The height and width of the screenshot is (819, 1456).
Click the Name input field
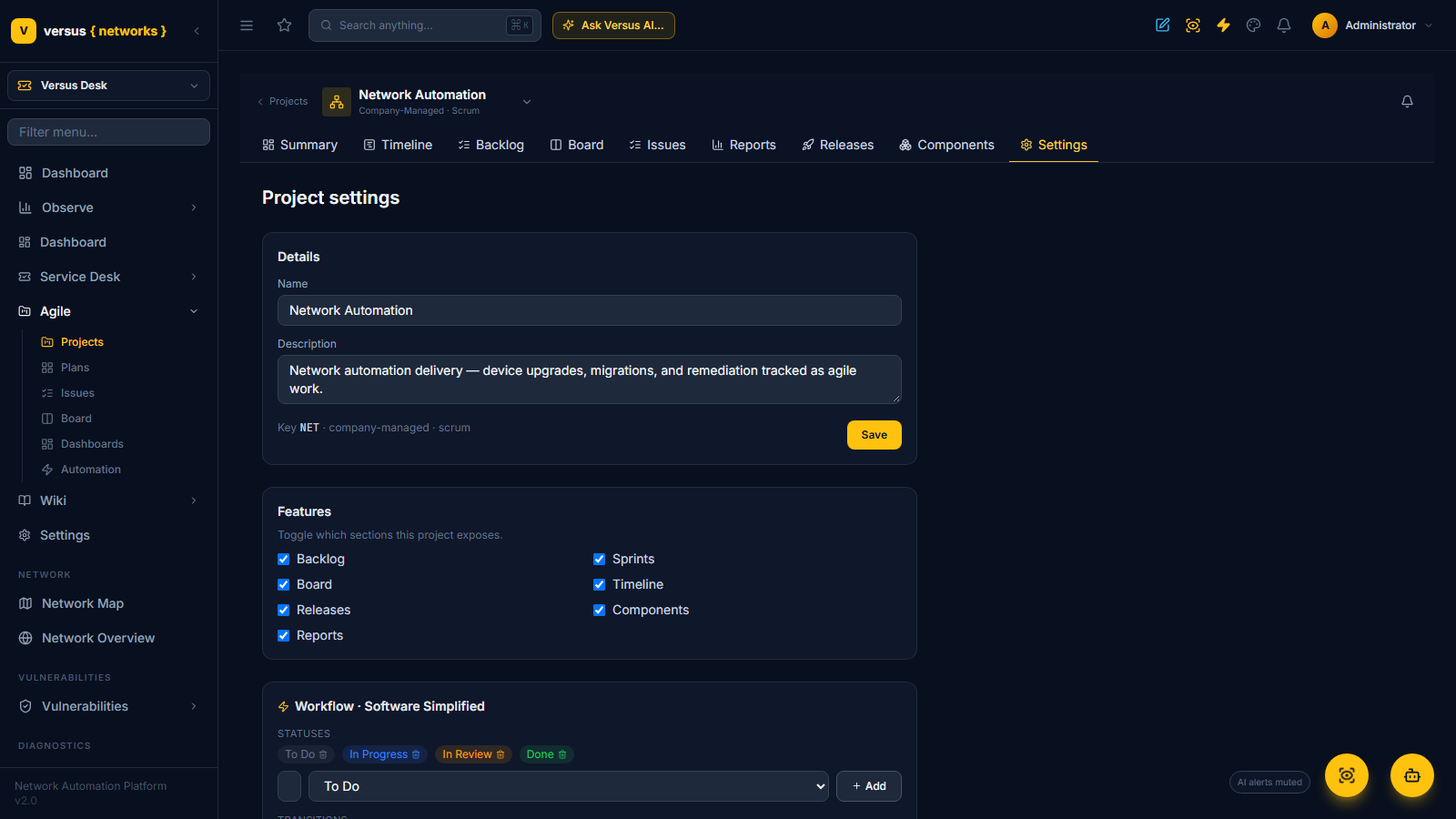tap(590, 310)
